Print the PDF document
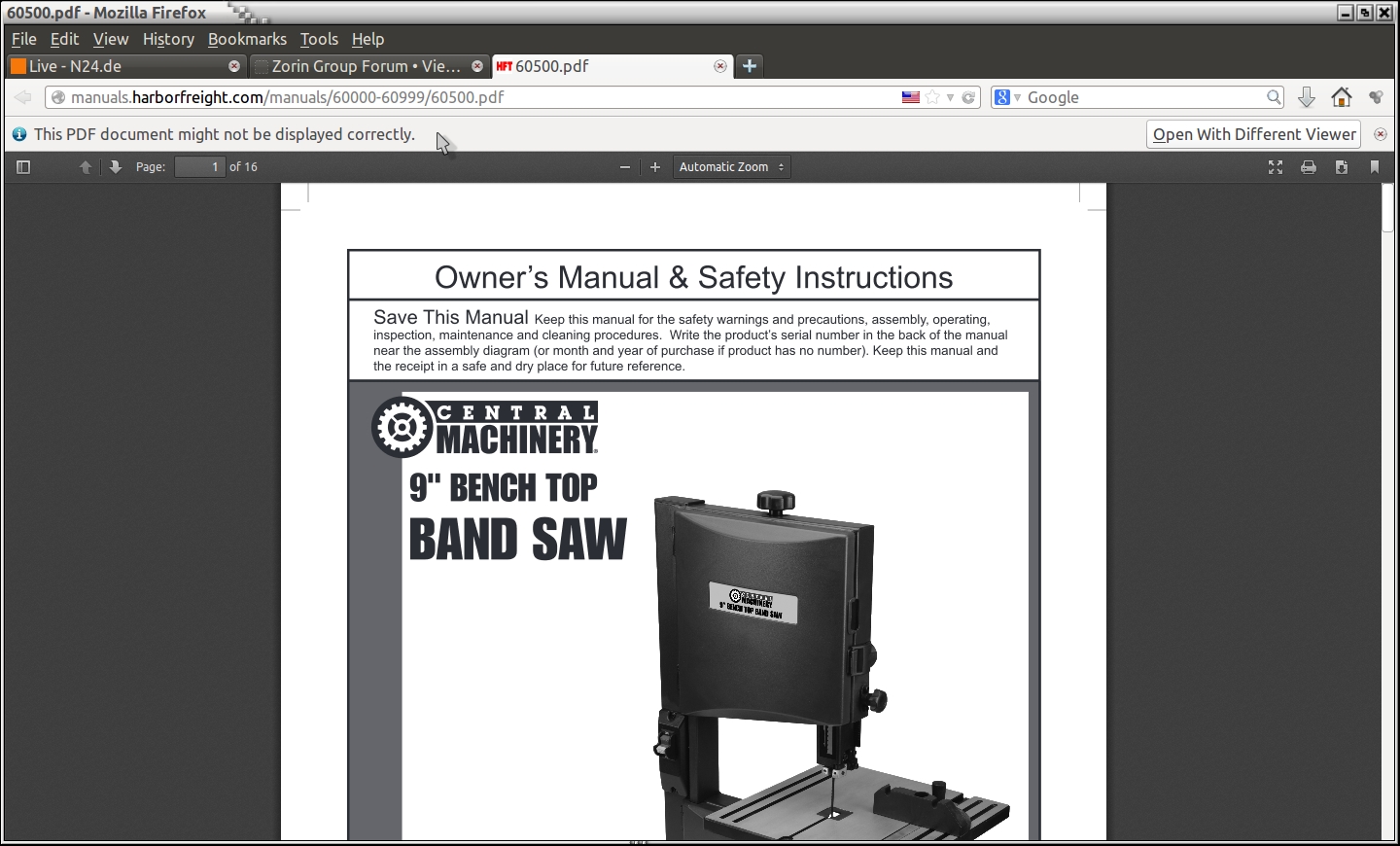The width and height of the screenshot is (1400, 846). (x=1309, y=167)
